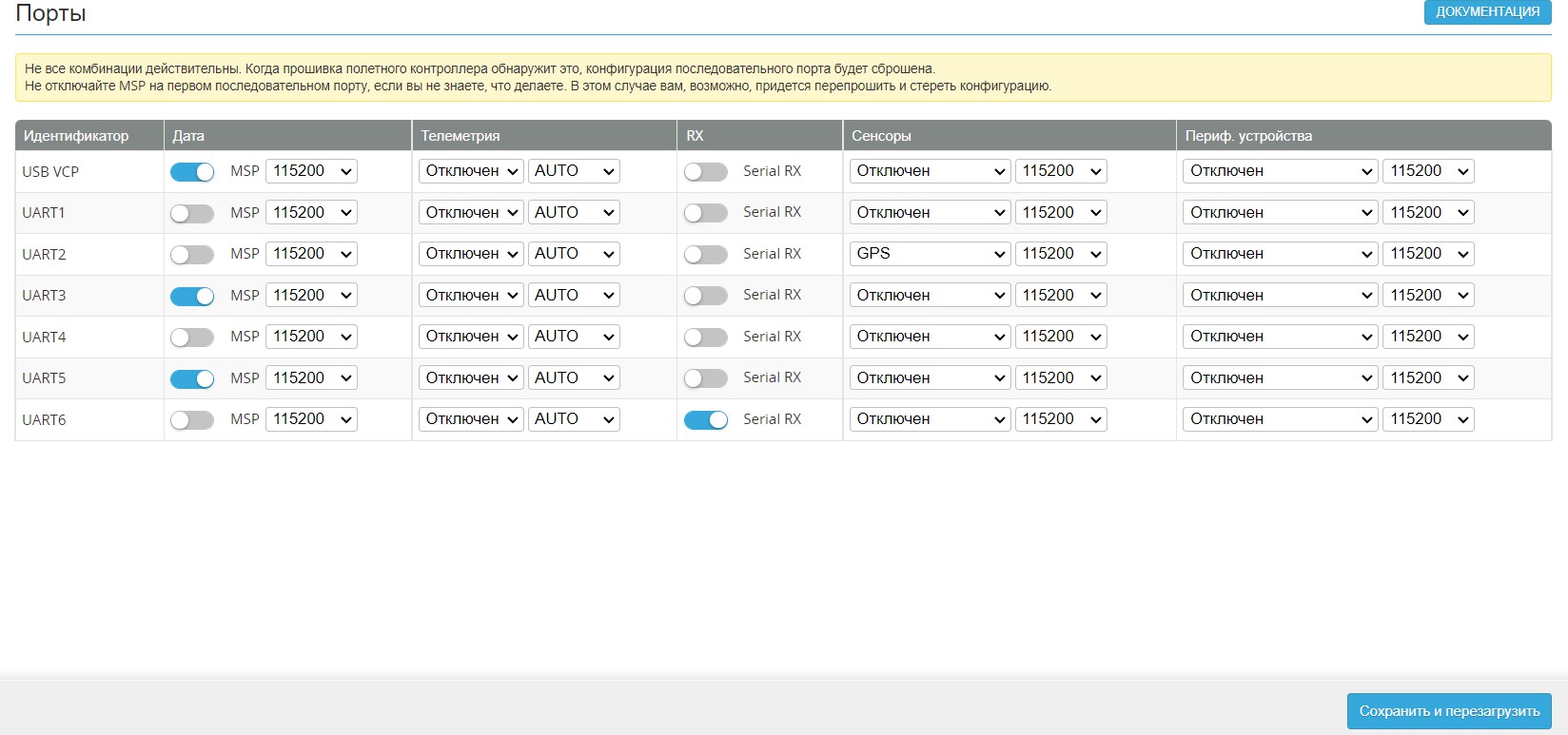Select the UART6 identifier cell
The height and width of the screenshot is (735, 1568).
coord(45,420)
